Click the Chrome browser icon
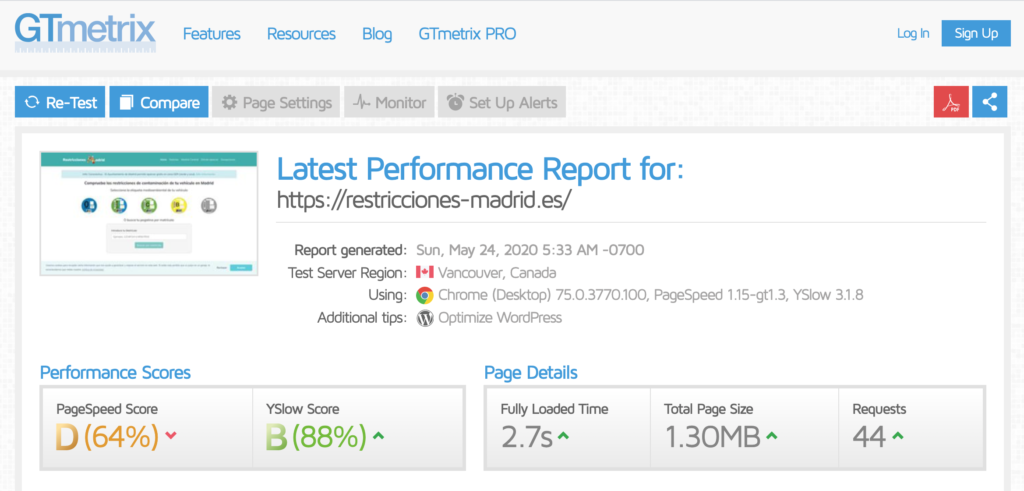The image size is (1024, 491). tap(424, 295)
